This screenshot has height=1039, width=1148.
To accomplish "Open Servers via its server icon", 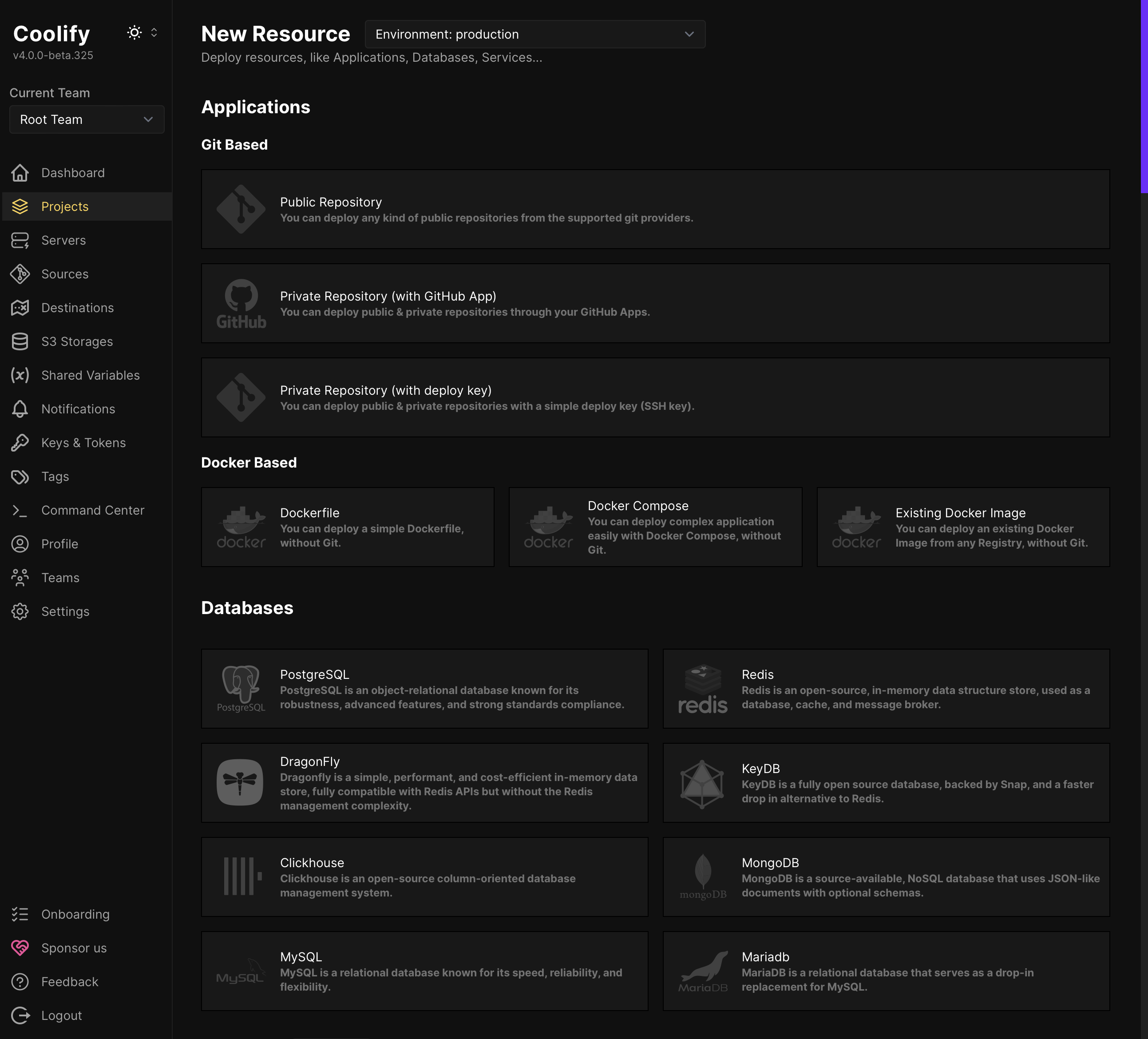I will pos(20,240).
